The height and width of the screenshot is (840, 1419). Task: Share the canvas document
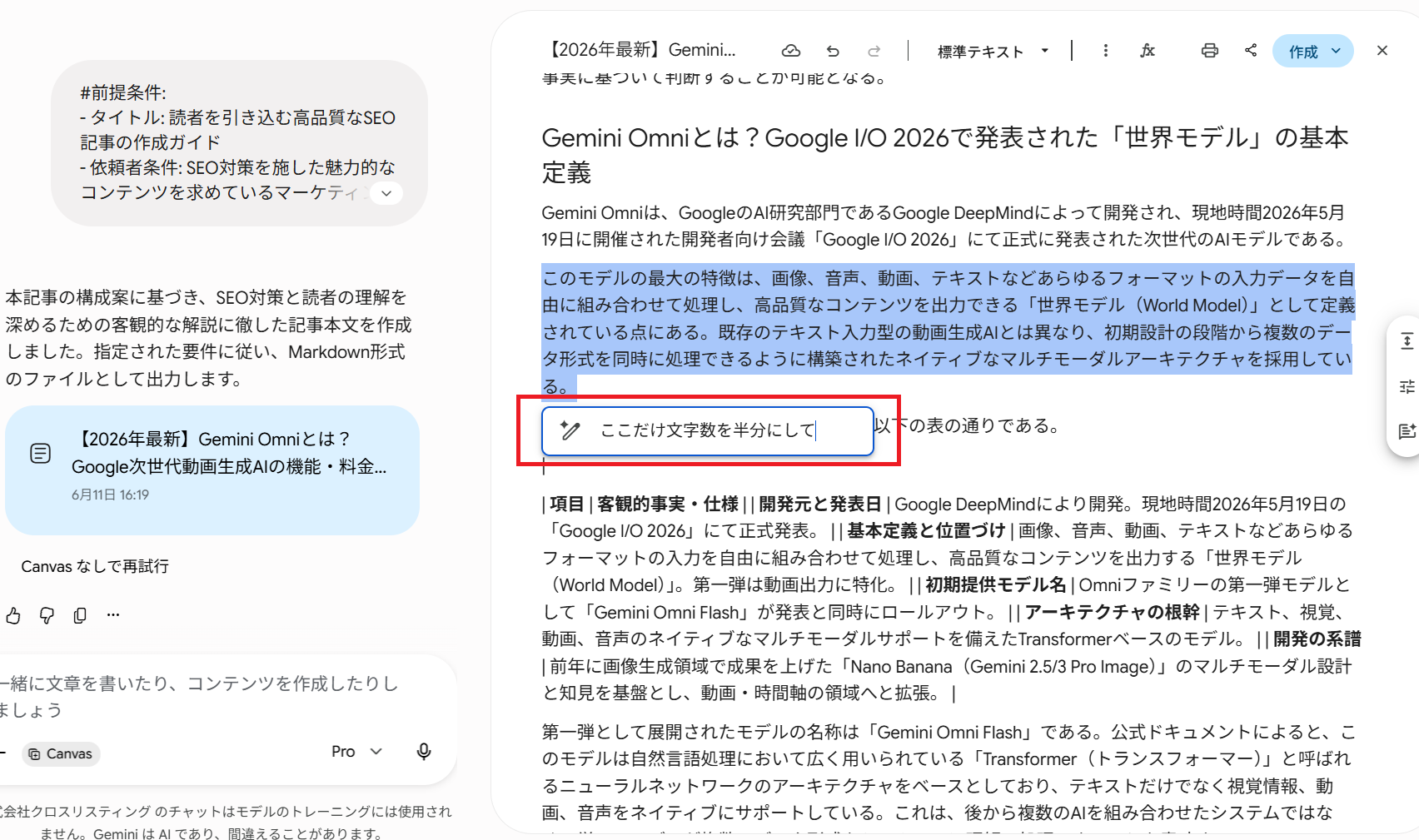1251,51
